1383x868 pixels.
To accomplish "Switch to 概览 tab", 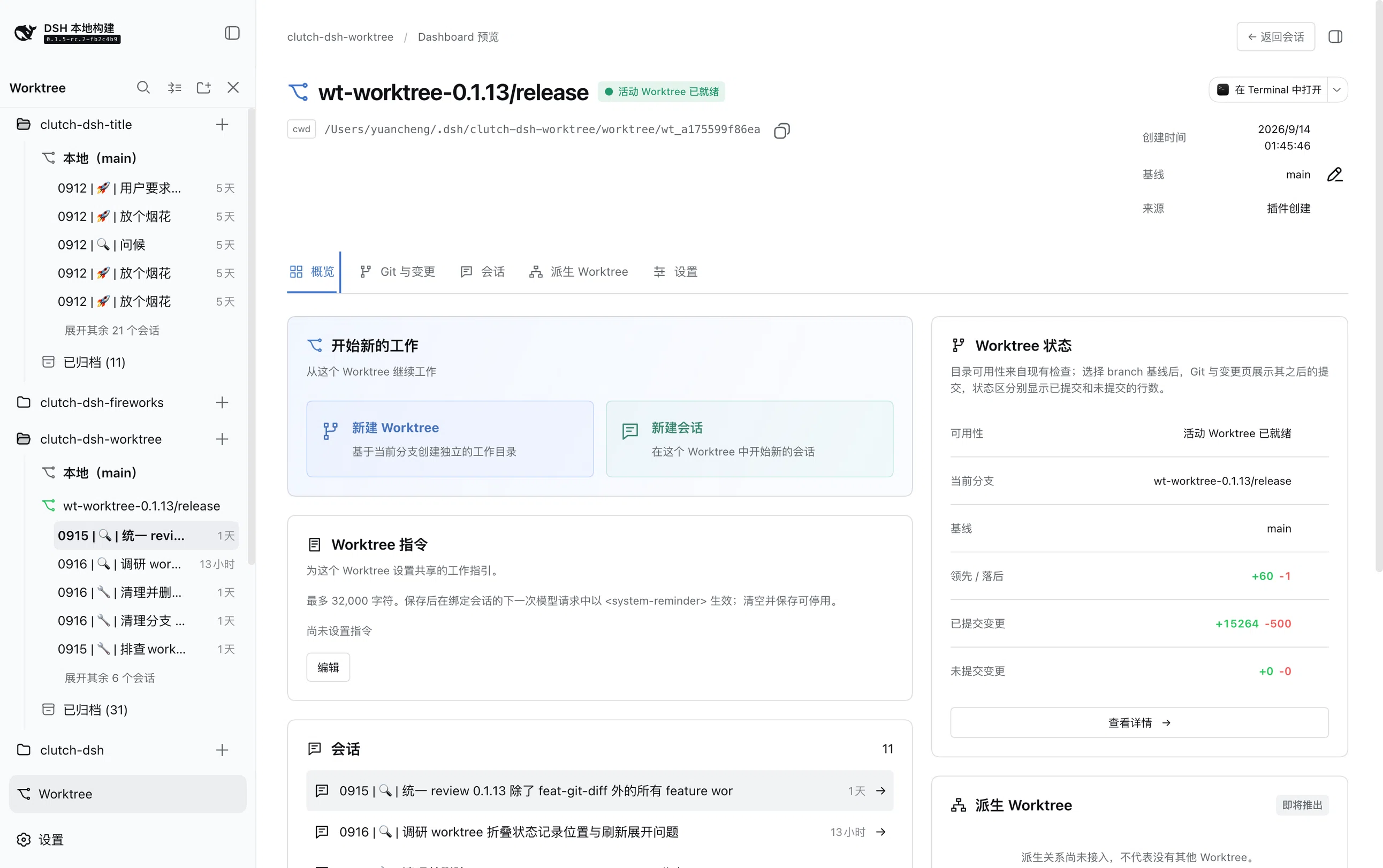I will (x=313, y=272).
